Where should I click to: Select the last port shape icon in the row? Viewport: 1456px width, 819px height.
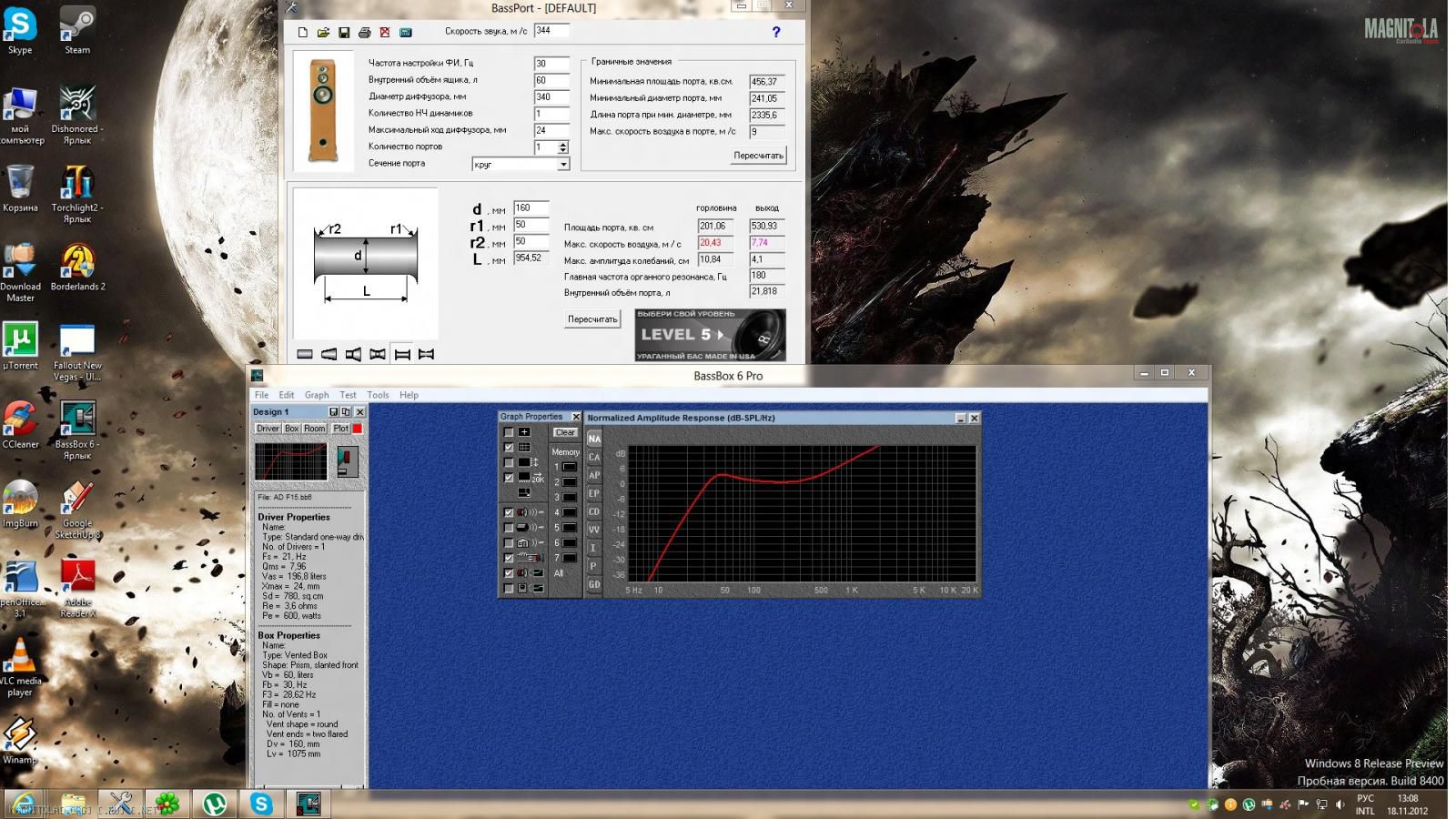click(x=426, y=354)
